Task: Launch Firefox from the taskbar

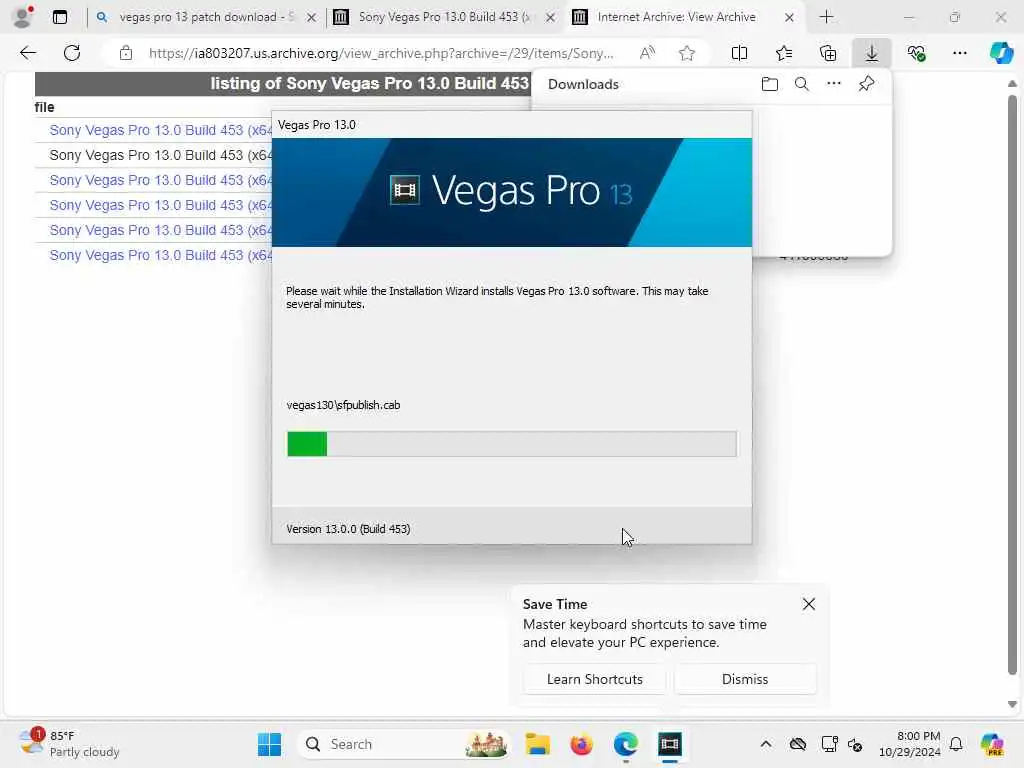Action: 581,744
